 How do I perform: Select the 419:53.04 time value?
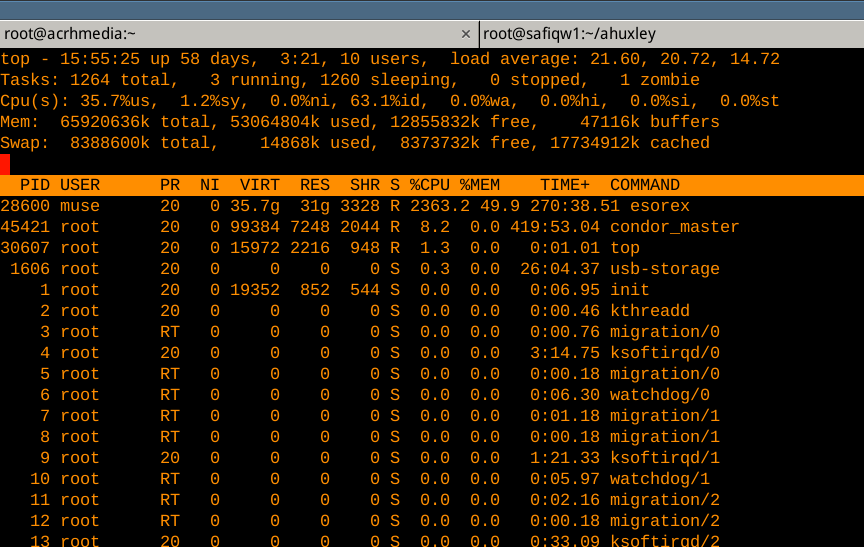tap(555, 227)
